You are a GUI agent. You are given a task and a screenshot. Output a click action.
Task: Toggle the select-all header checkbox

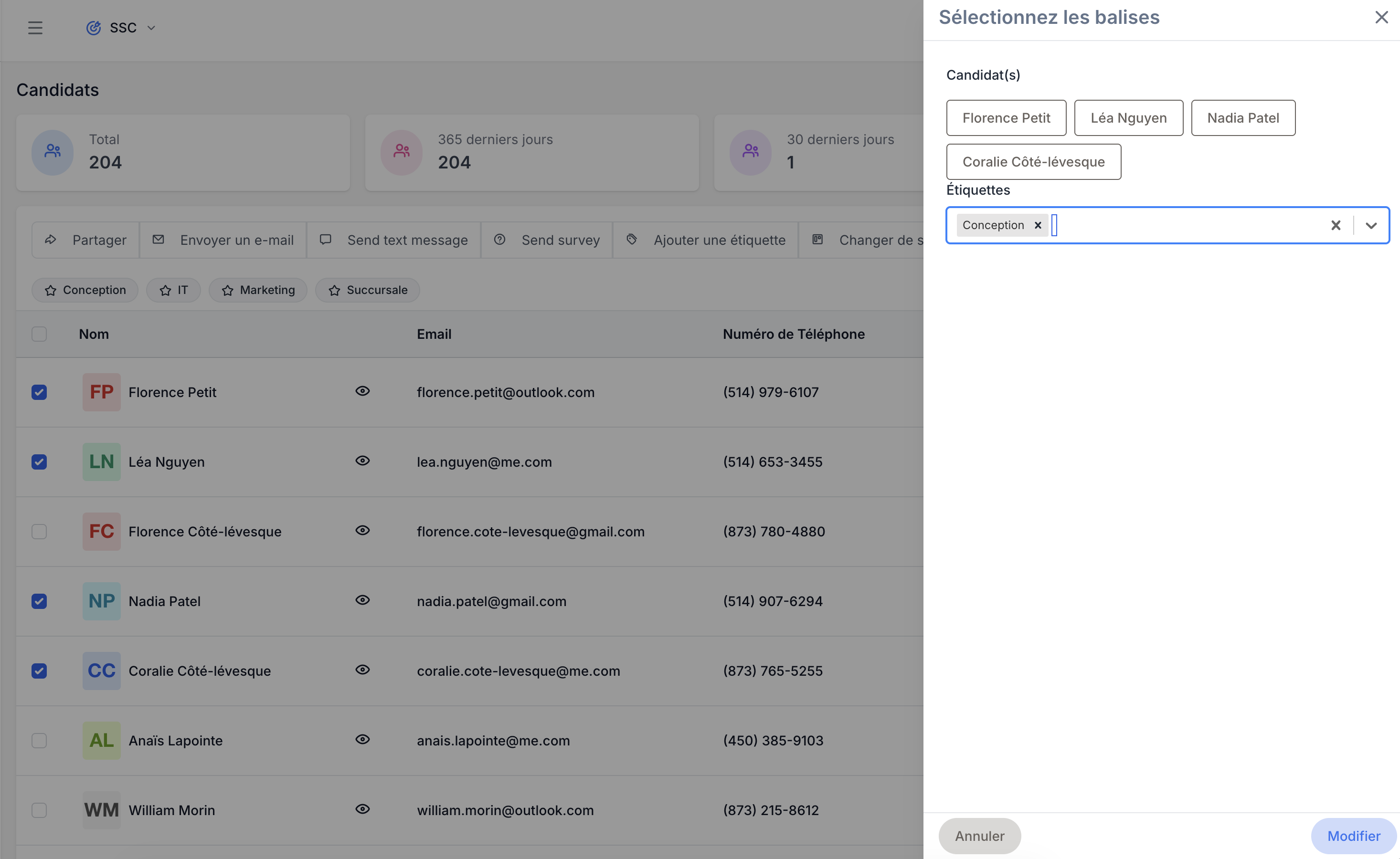[39, 334]
